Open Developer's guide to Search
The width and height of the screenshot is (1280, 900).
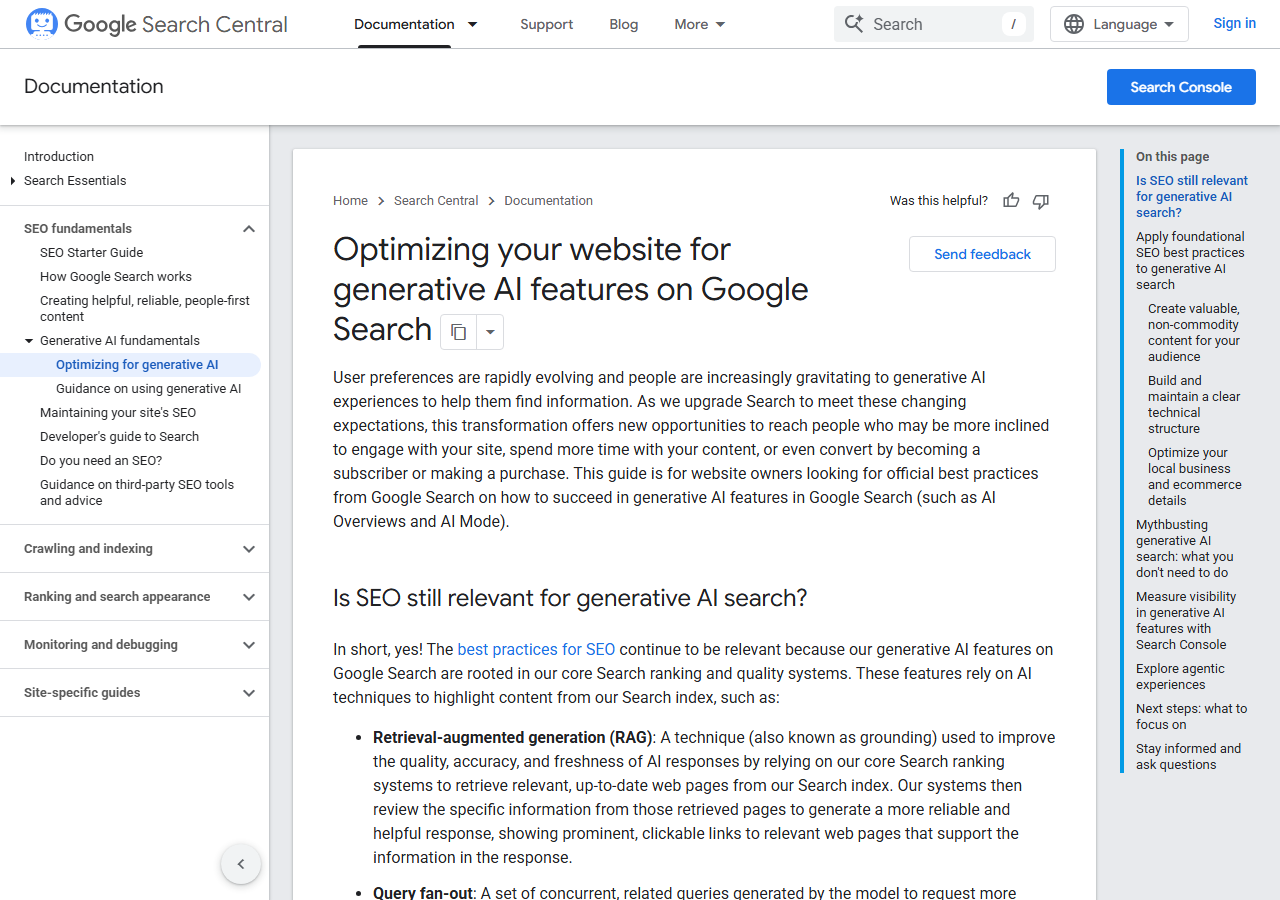(119, 437)
